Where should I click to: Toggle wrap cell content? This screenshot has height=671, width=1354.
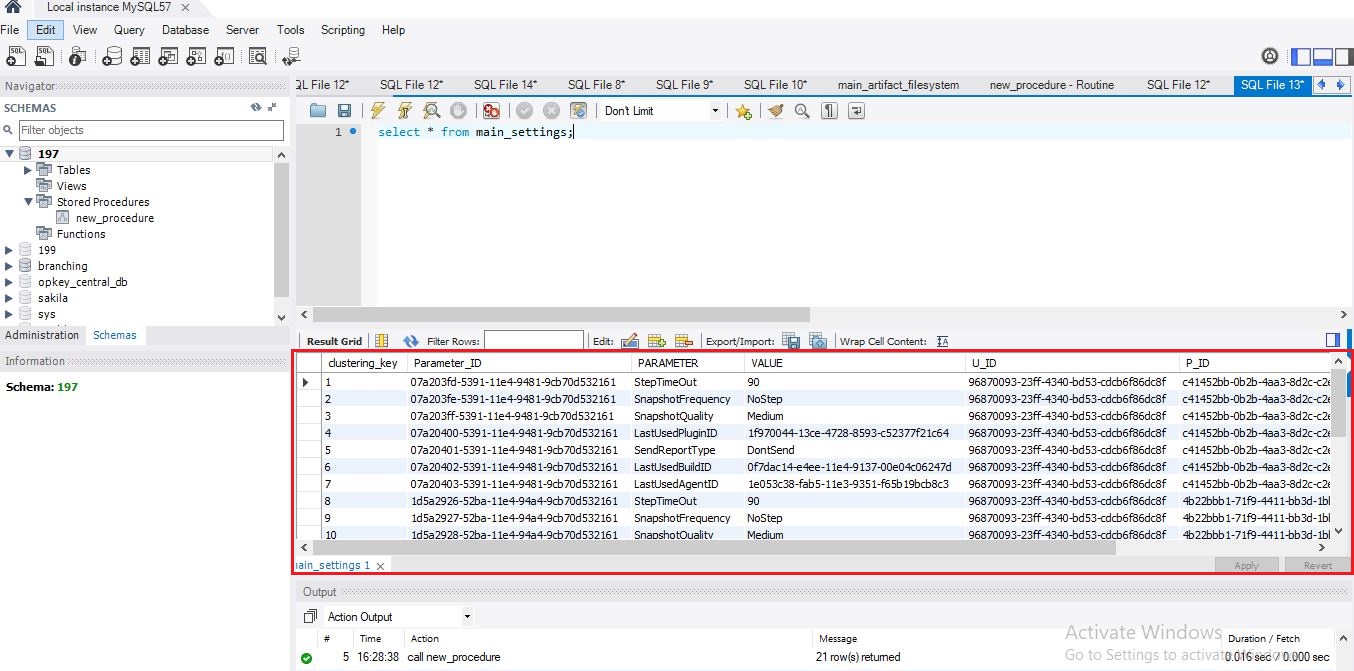pos(942,341)
